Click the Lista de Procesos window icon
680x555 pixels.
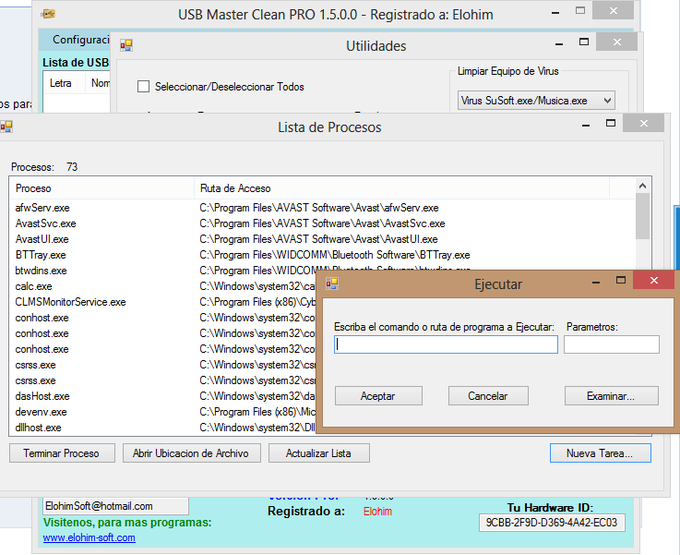6,127
